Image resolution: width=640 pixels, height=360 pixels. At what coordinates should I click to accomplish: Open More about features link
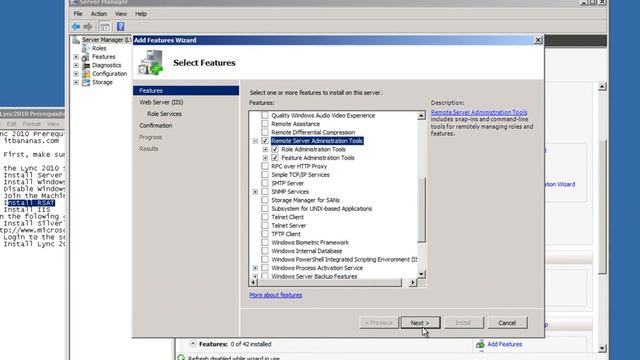point(276,295)
